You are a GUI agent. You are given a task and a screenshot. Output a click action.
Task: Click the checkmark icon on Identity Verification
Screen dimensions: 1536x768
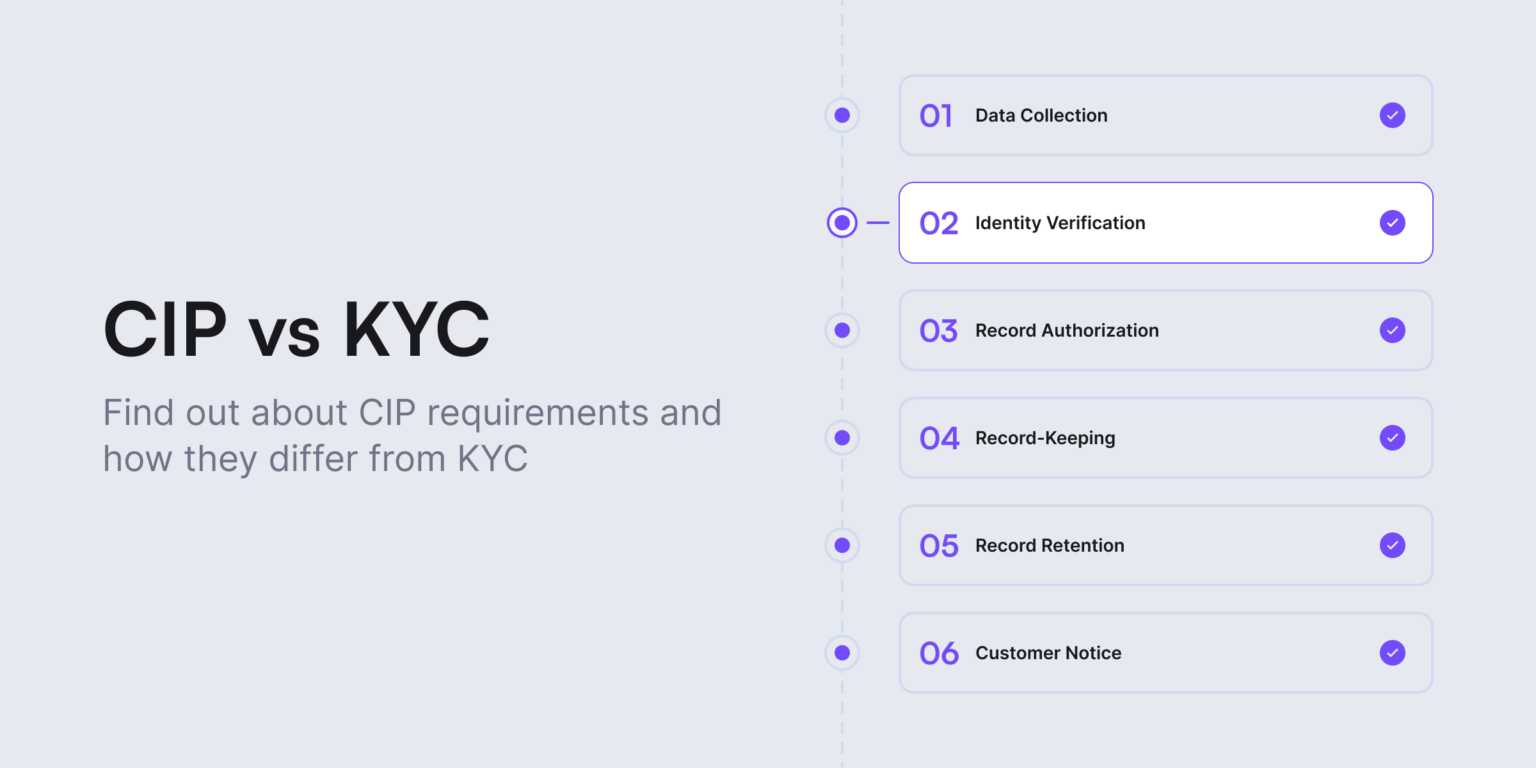pyautogui.click(x=1392, y=222)
